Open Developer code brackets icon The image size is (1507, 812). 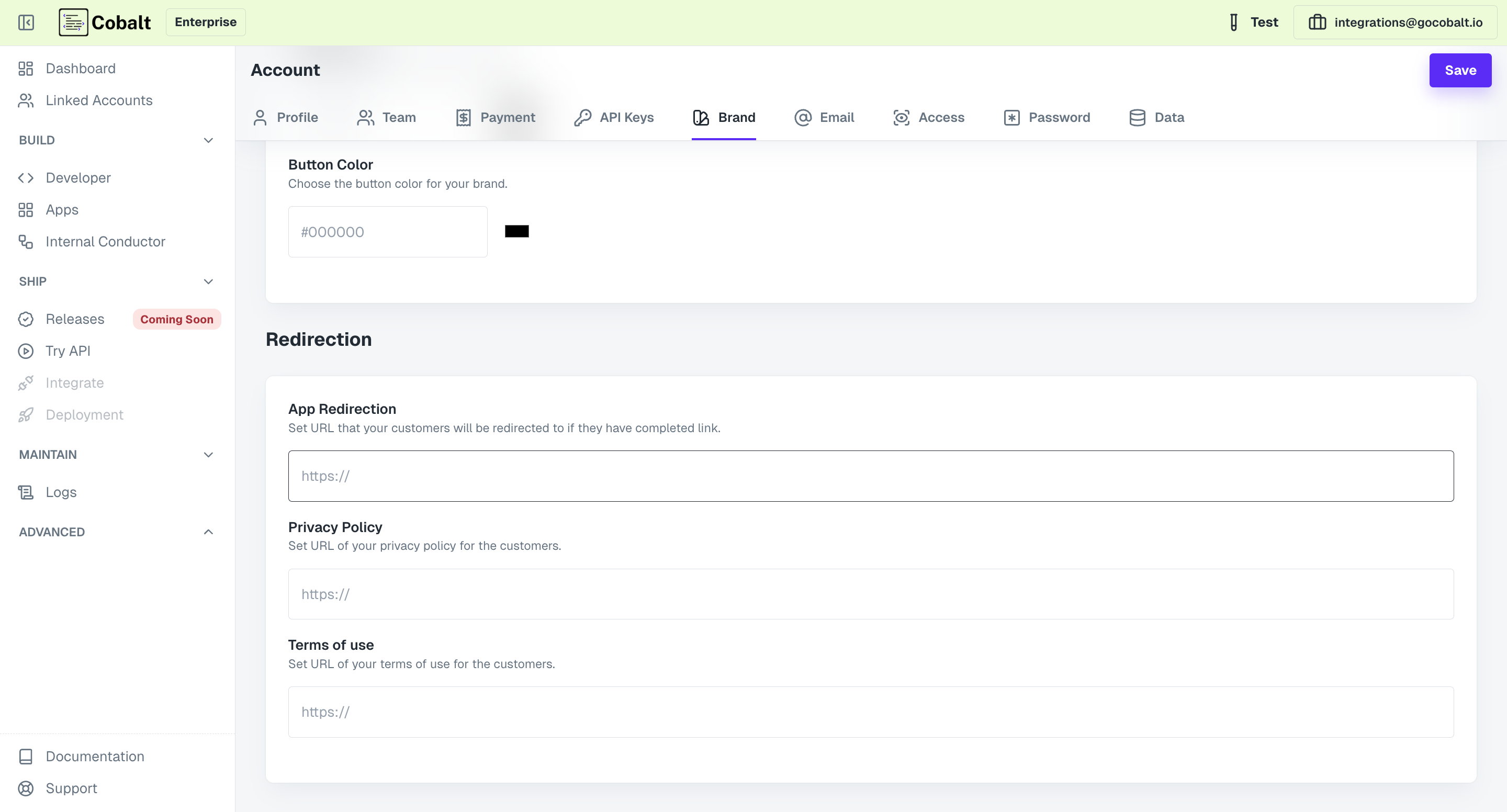coord(26,178)
